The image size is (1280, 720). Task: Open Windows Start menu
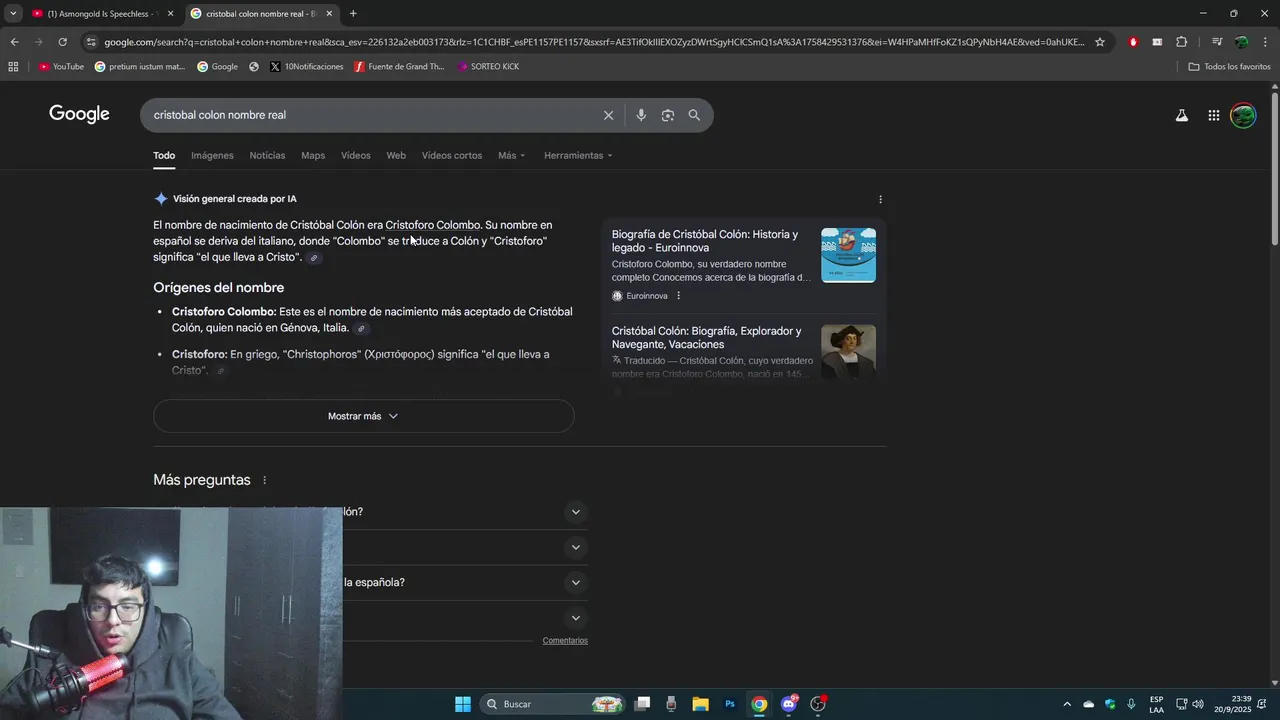point(463,704)
